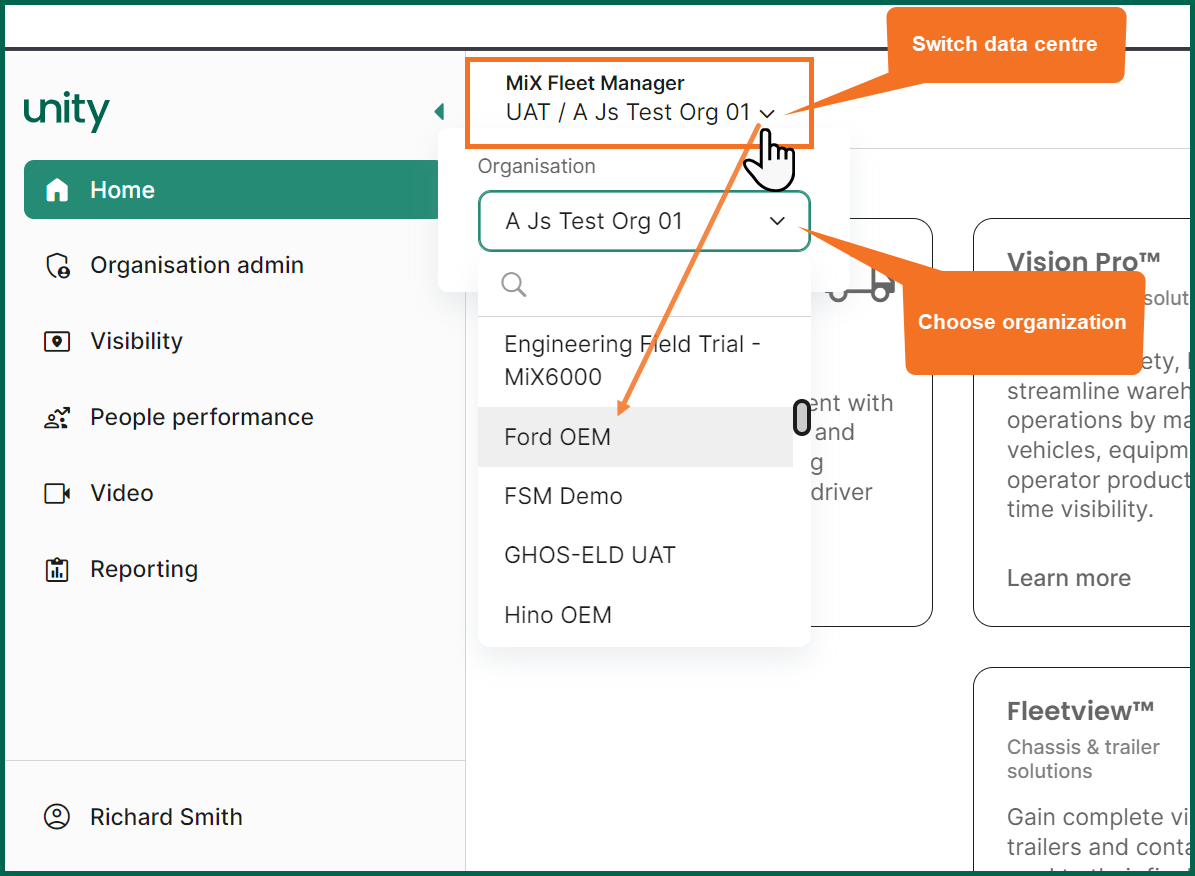Select Ford OEM organisation

[636, 437]
